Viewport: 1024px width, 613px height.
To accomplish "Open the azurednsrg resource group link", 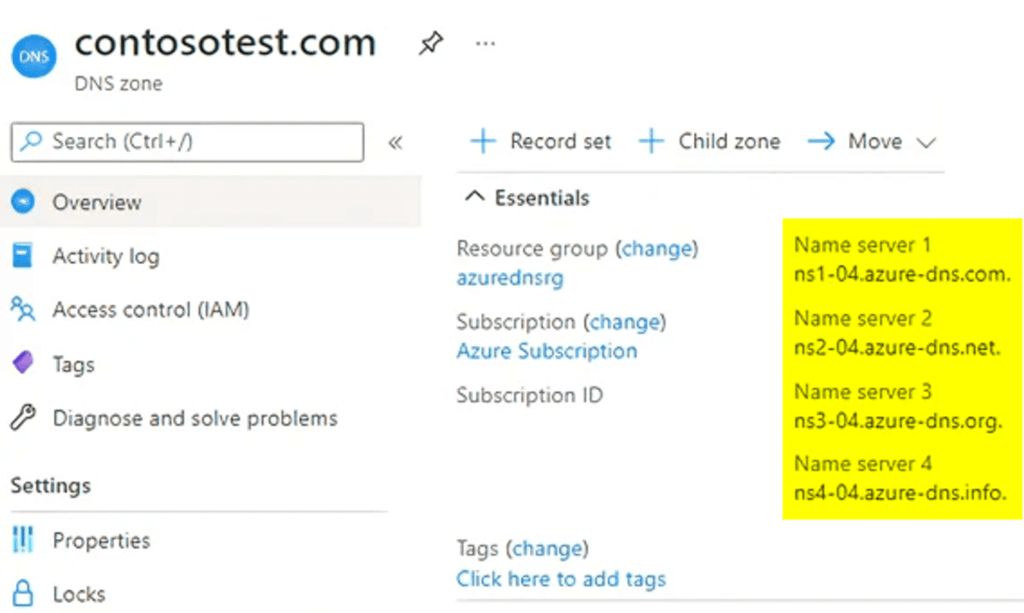I will coord(510,278).
